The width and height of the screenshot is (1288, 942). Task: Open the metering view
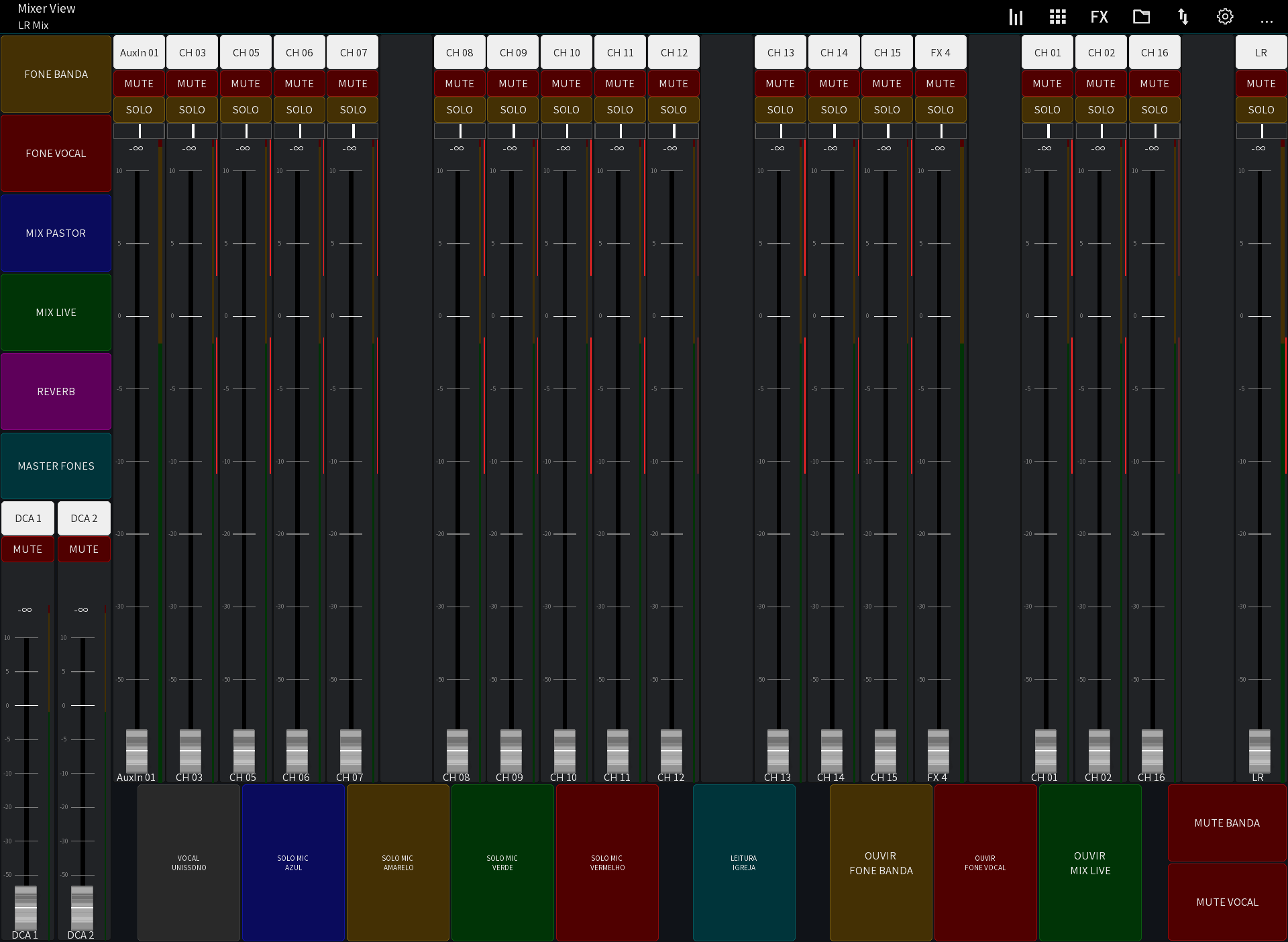click(1015, 16)
